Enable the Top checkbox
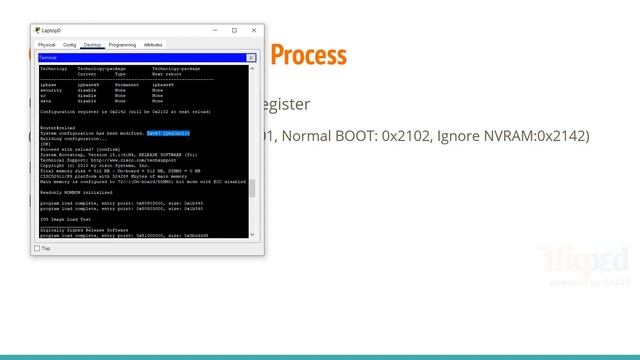640x360 pixels. [x=37, y=248]
